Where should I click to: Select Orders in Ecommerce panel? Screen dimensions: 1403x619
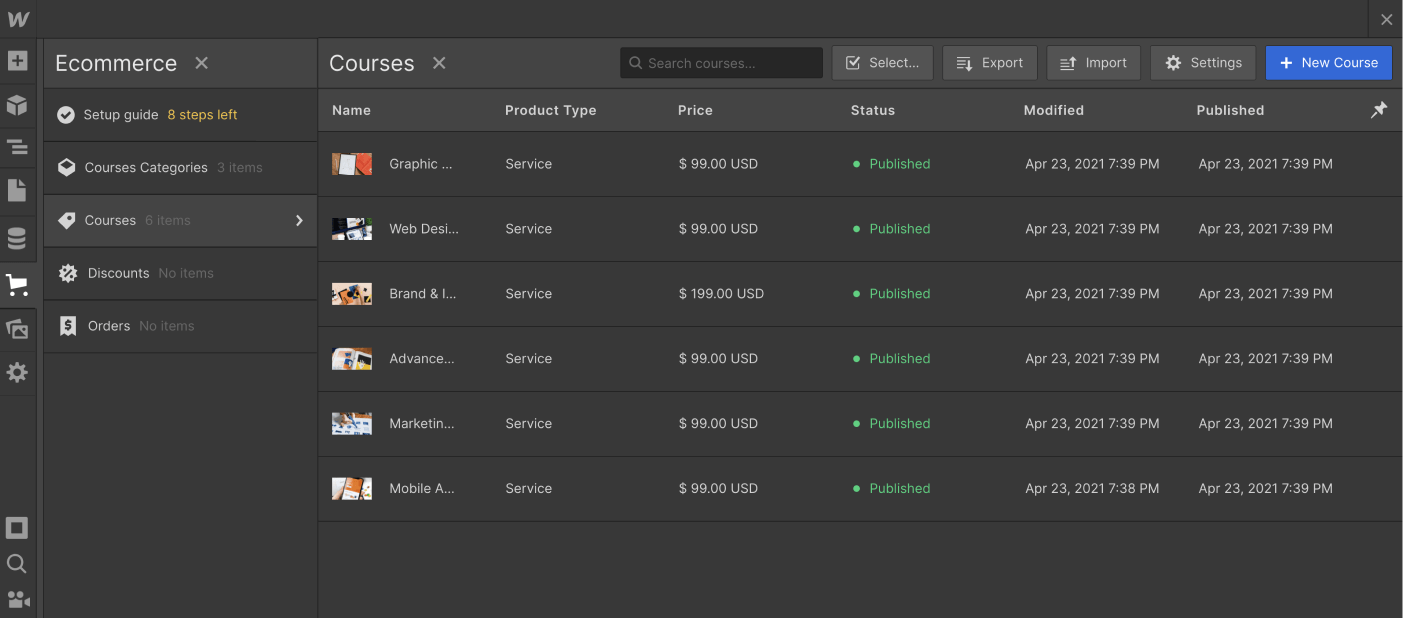[181, 326]
